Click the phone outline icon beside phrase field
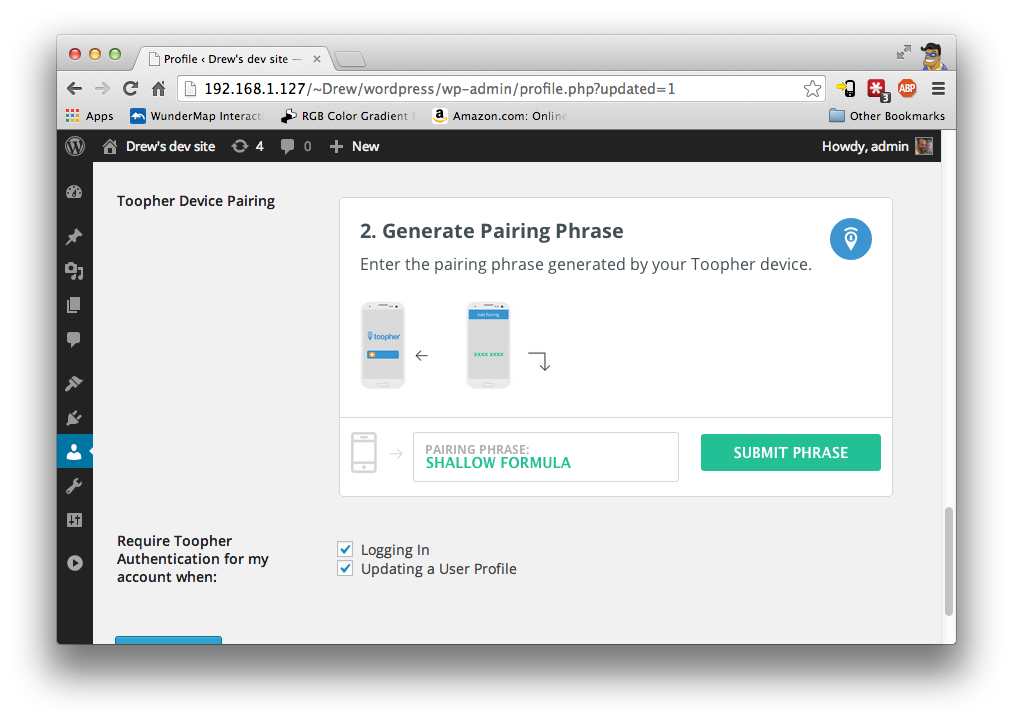 tap(364, 452)
